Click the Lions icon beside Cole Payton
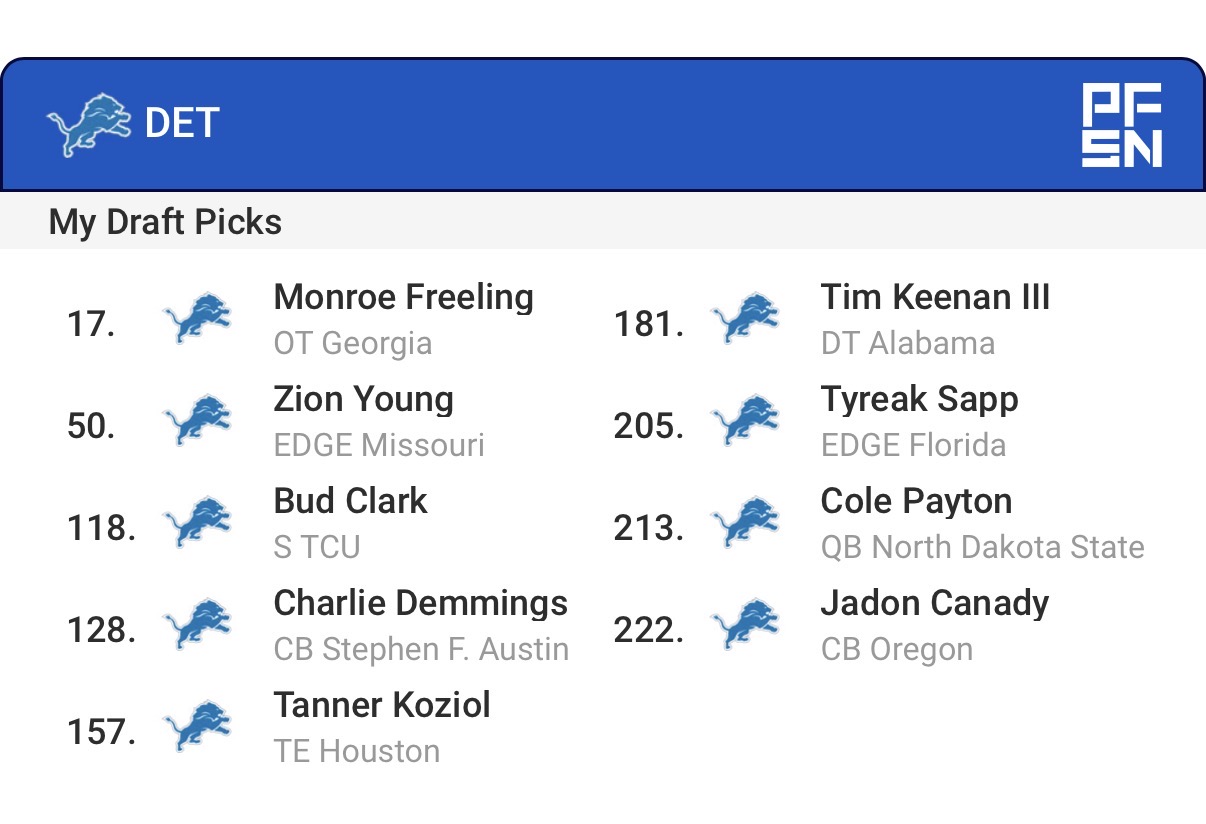1206x824 pixels. click(x=745, y=523)
